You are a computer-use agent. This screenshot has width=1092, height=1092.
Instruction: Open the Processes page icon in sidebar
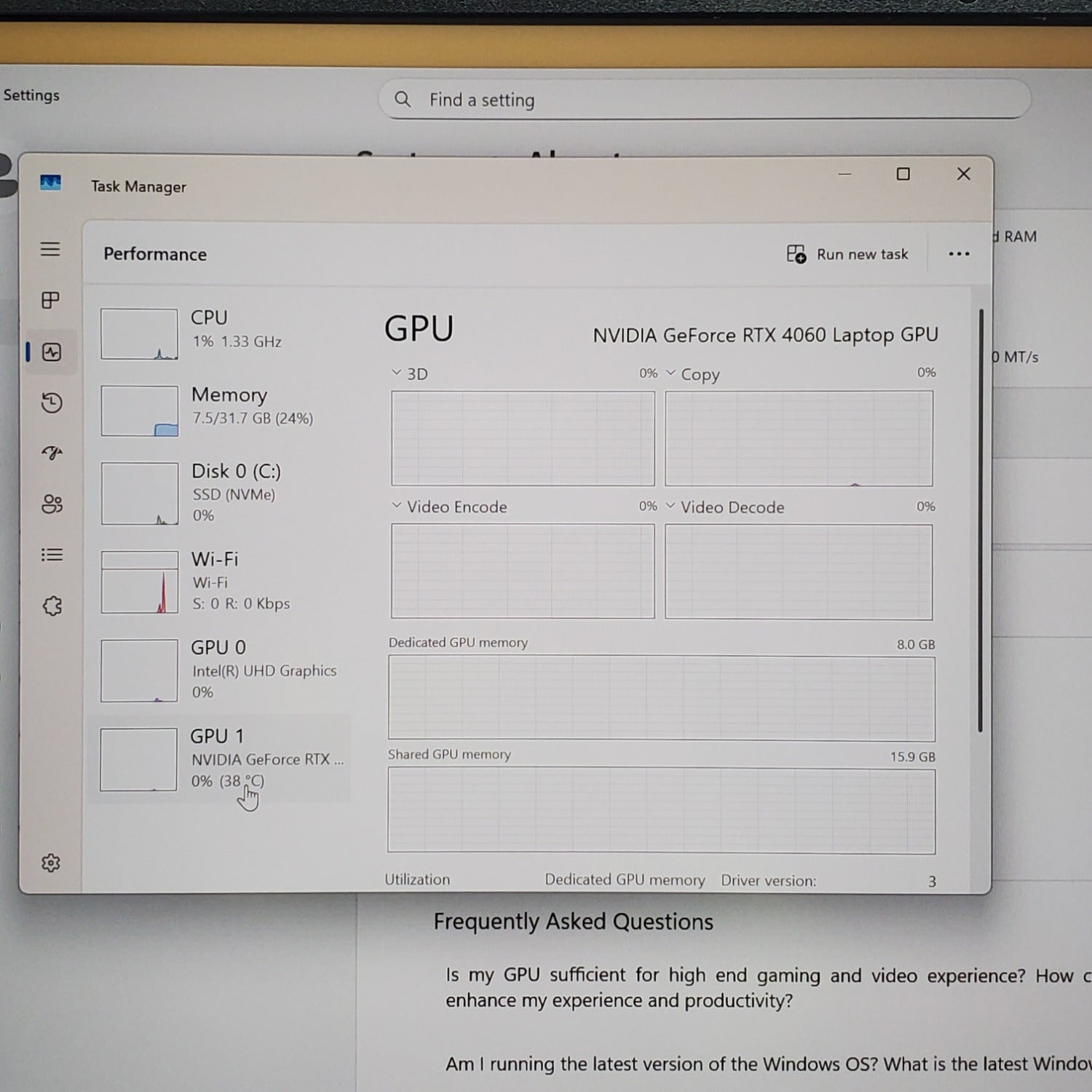50,300
